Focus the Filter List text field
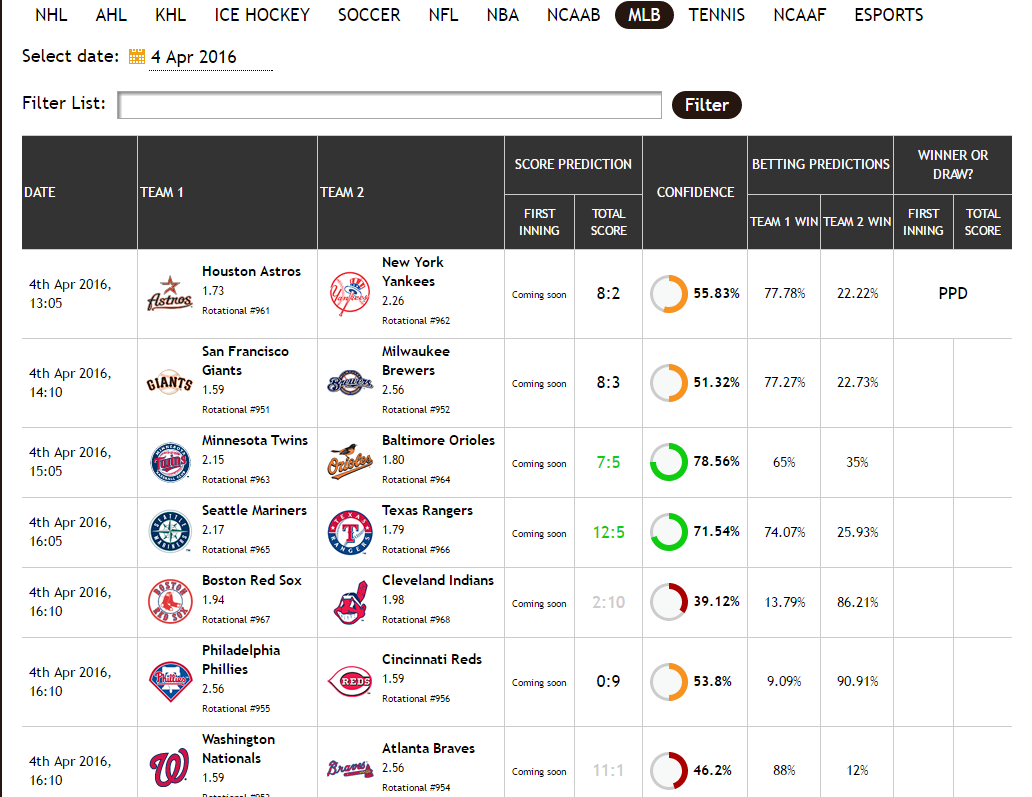Image resolution: width=1032 pixels, height=797 pixels. 390,105
